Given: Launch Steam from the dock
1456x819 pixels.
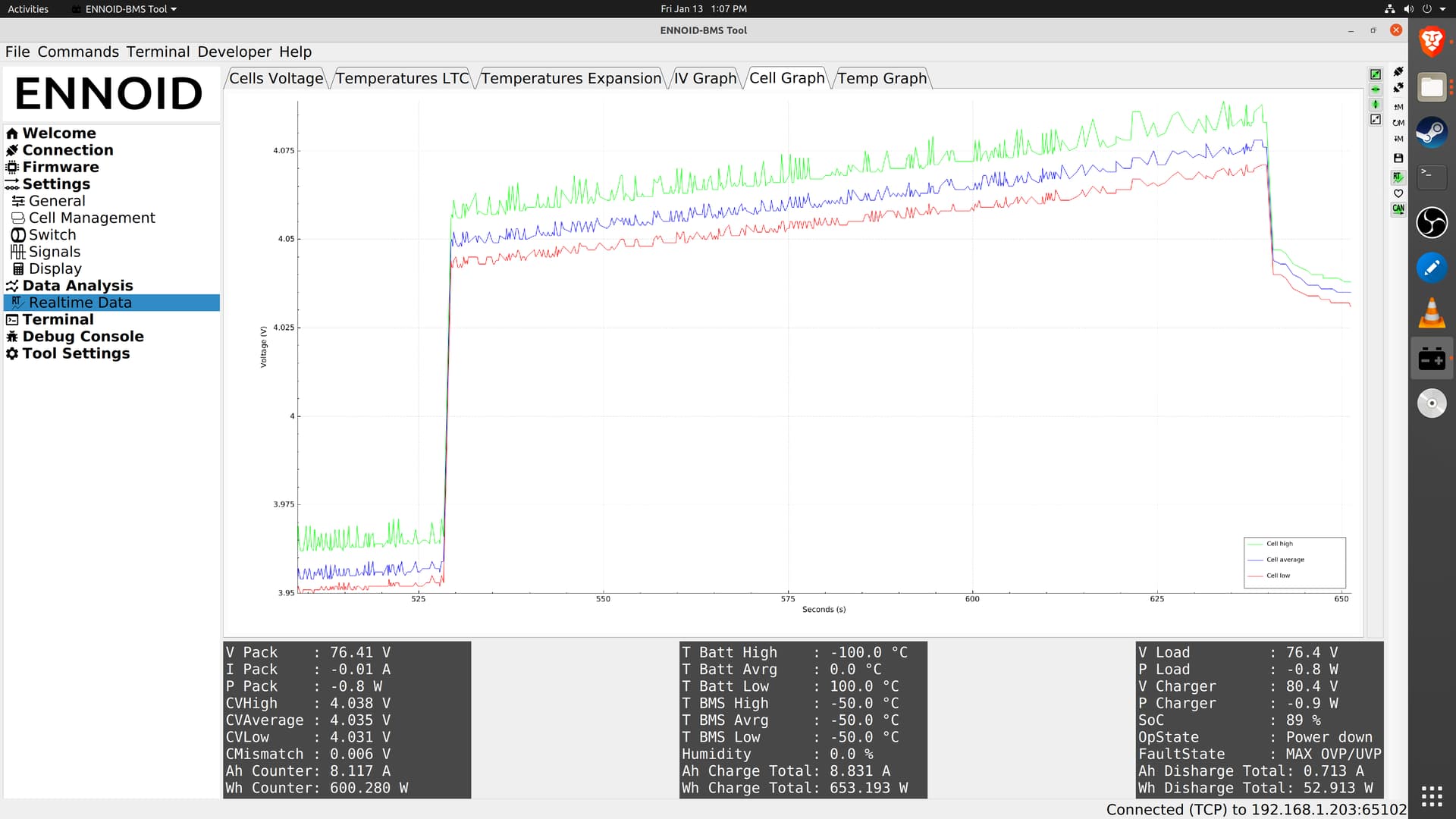Looking at the screenshot, I should coord(1432,132).
